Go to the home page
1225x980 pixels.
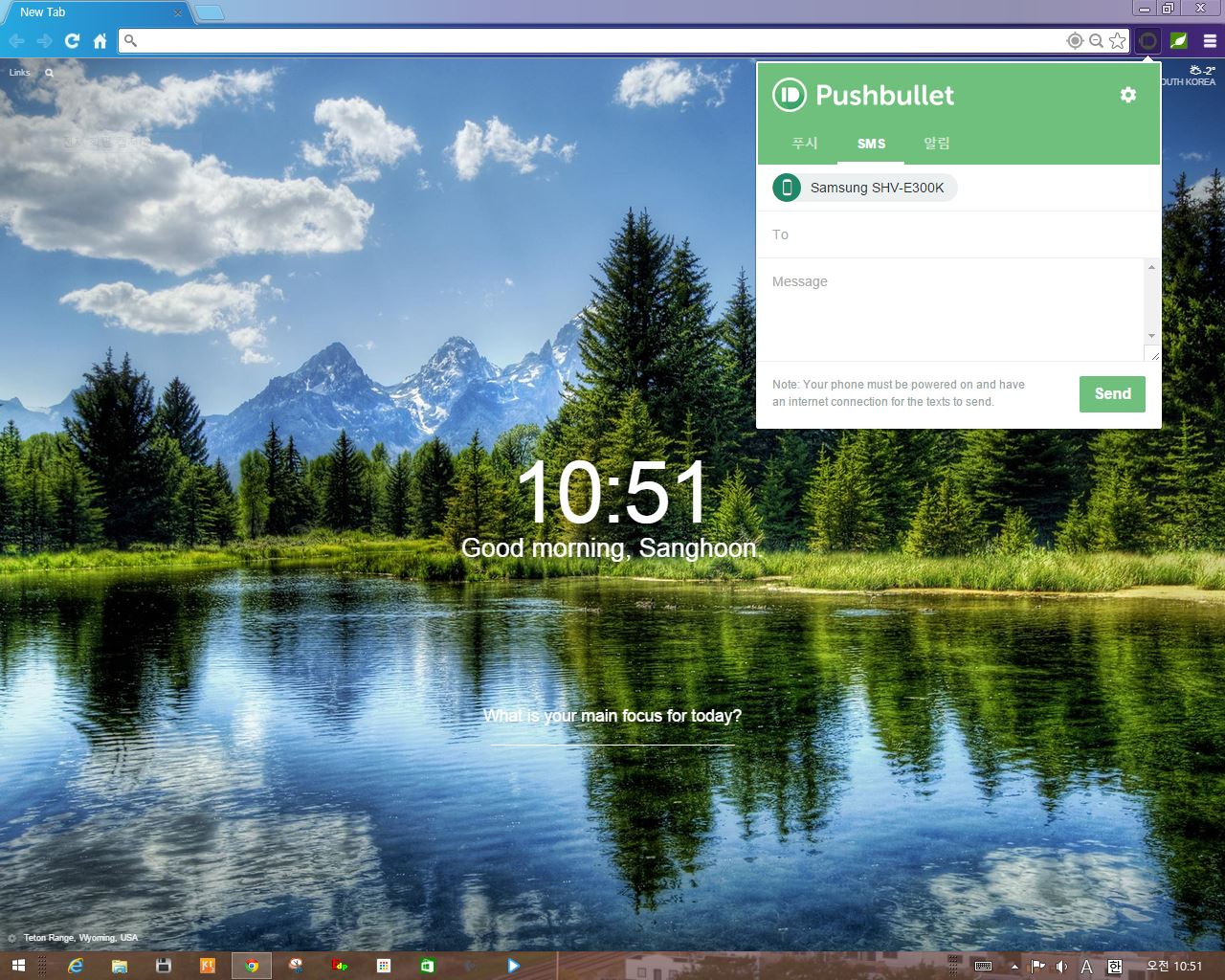coord(100,40)
